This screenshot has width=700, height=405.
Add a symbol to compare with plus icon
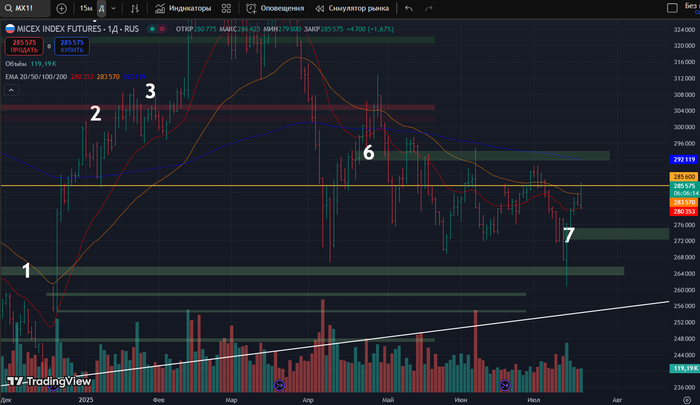click(62, 7)
